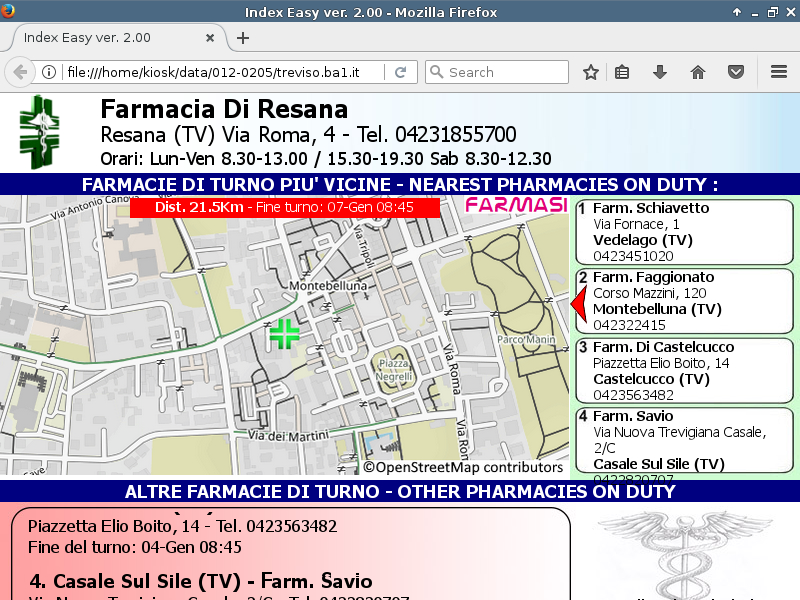The height and width of the screenshot is (600, 800).
Task: Select Farm. Faggionato Montebelluna entry
Action: (x=684, y=301)
